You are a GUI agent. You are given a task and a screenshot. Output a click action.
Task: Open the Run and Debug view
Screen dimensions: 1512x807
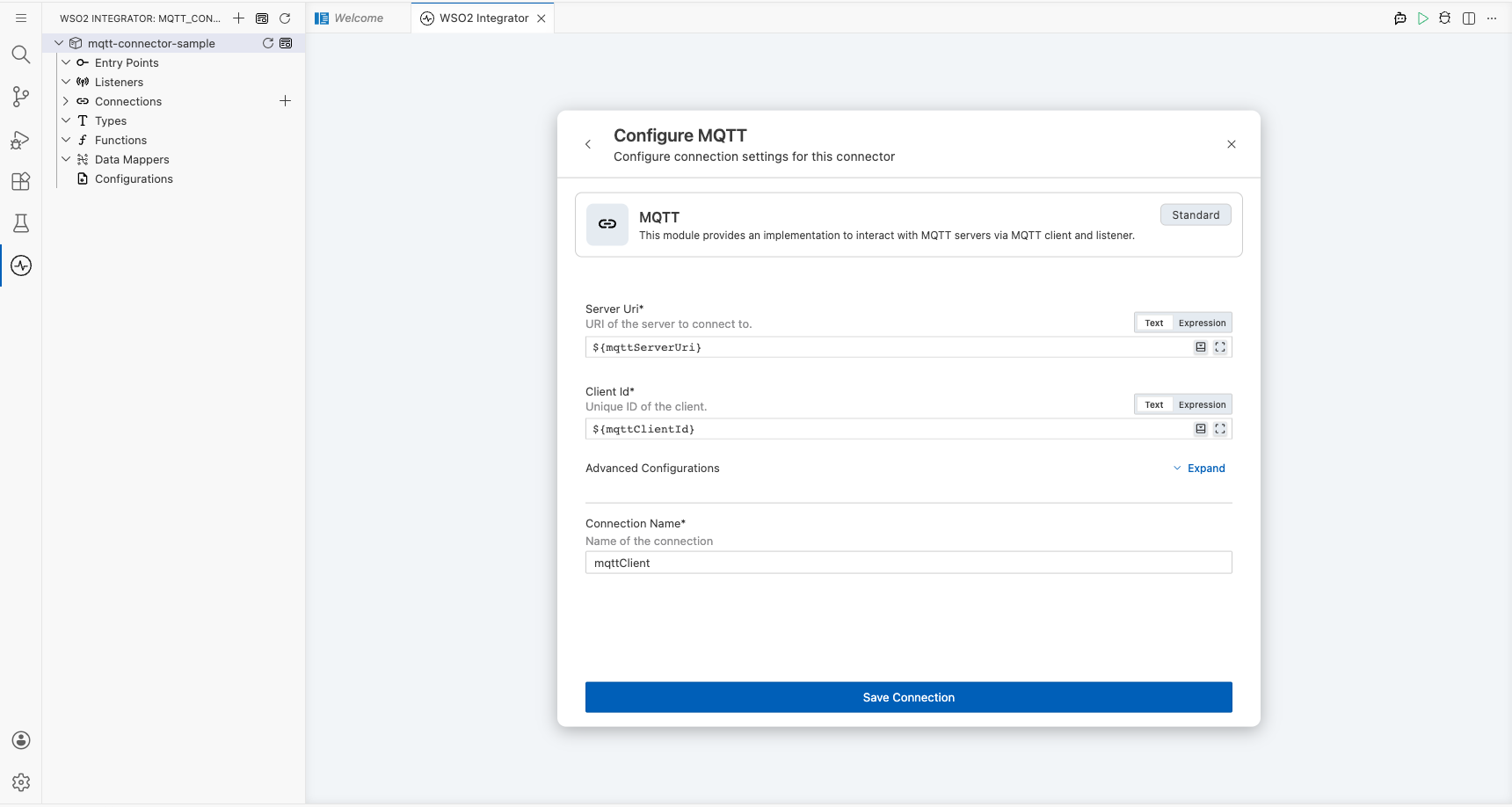coord(21,140)
